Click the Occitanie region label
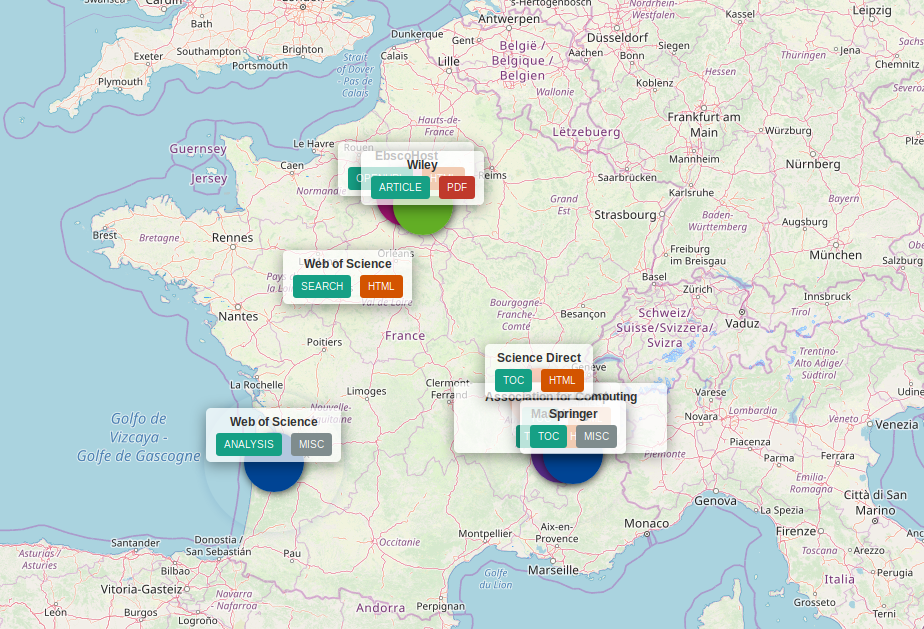This screenshot has height=629, width=924. tap(400, 542)
